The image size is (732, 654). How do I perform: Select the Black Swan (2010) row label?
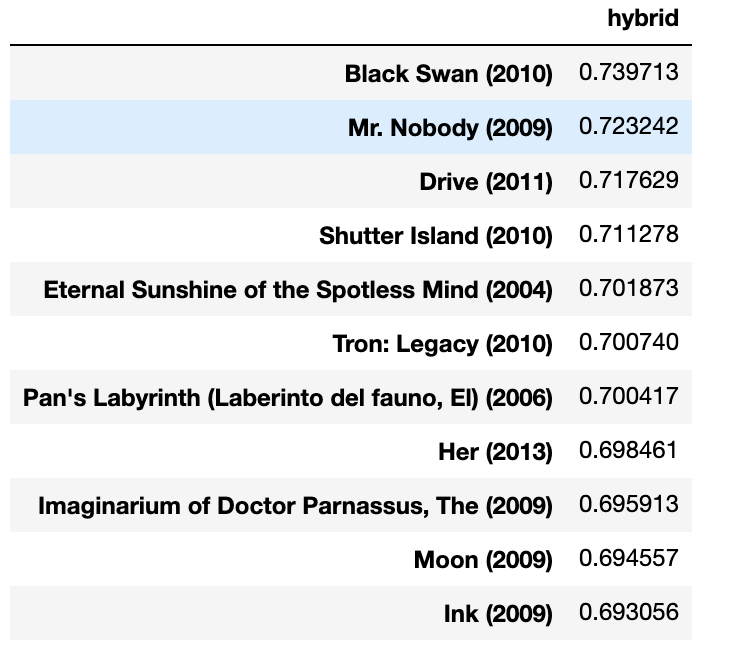pos(448,73)
